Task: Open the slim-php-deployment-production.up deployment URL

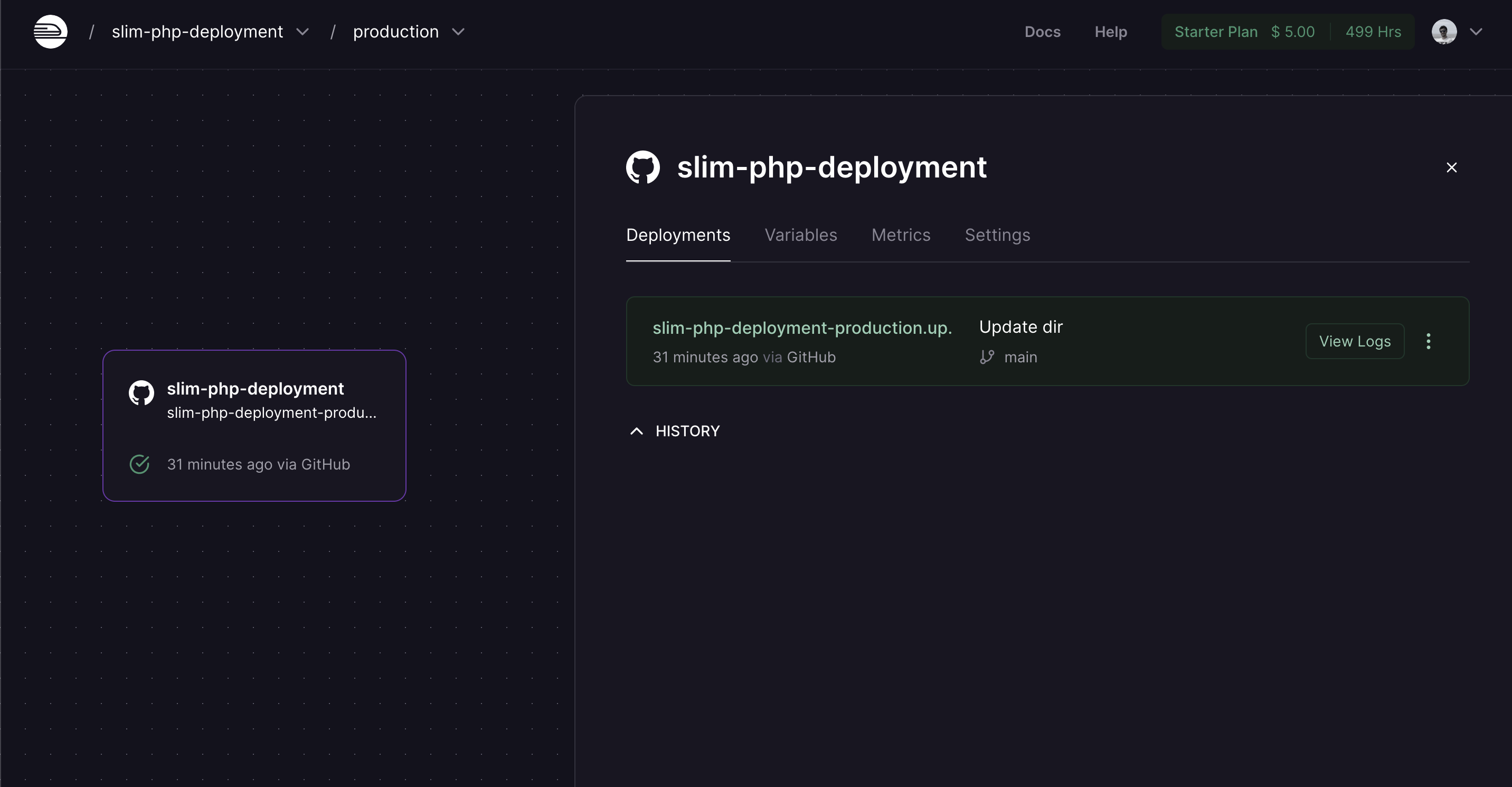Action: (802, 327)
